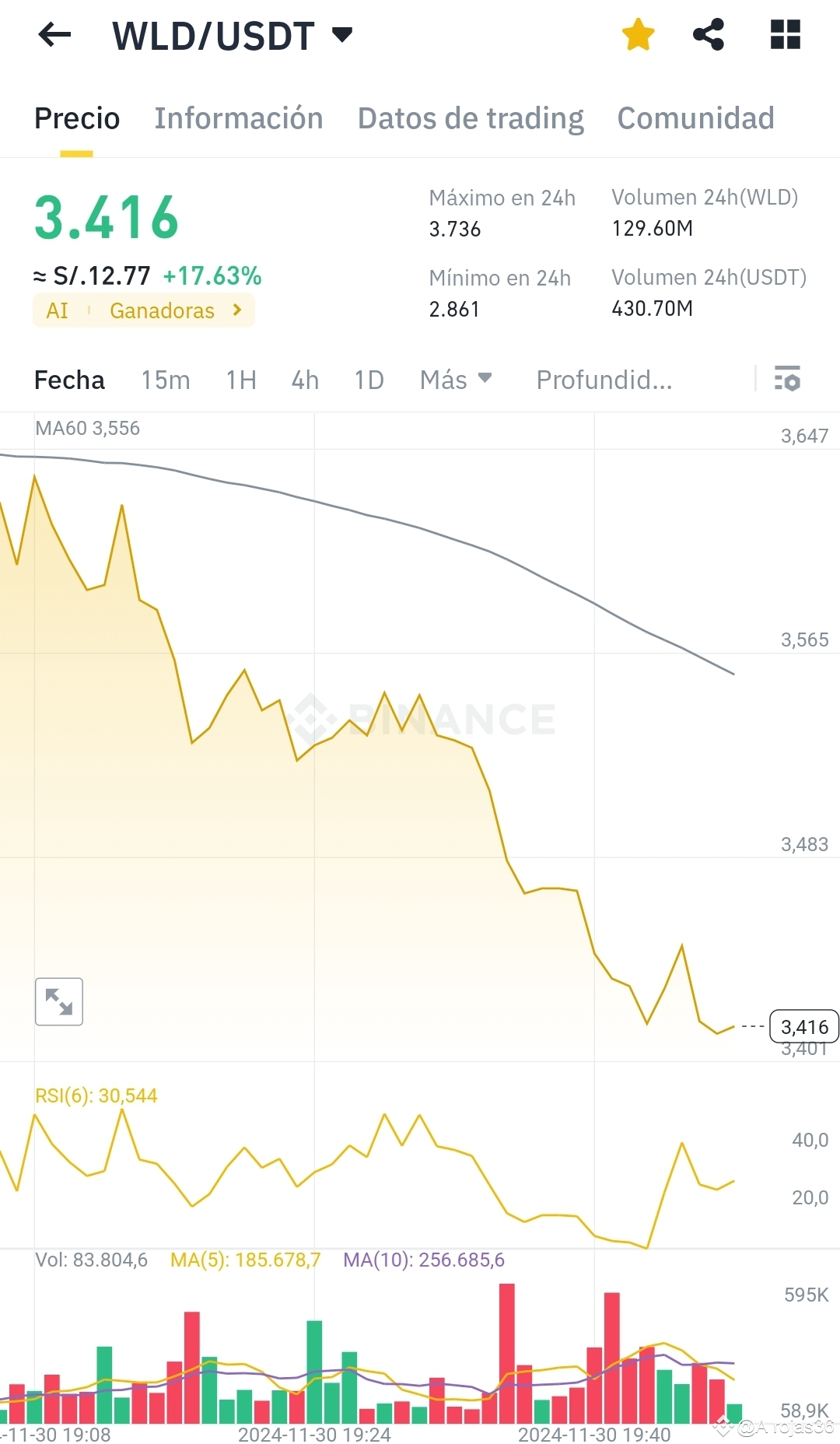Select the 1D chart interval

tap(369, 380)
